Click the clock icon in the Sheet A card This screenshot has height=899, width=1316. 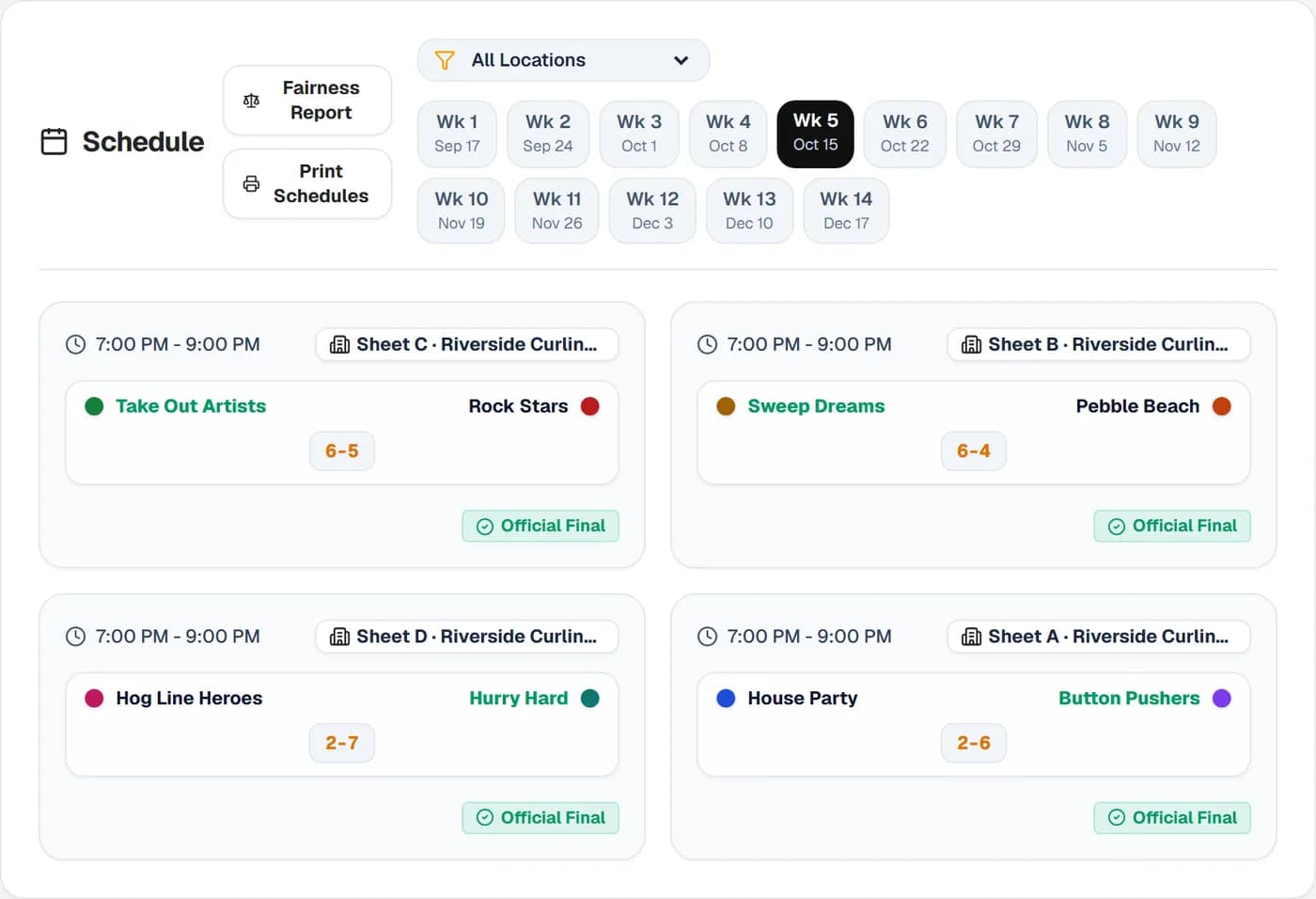[707, 637]
